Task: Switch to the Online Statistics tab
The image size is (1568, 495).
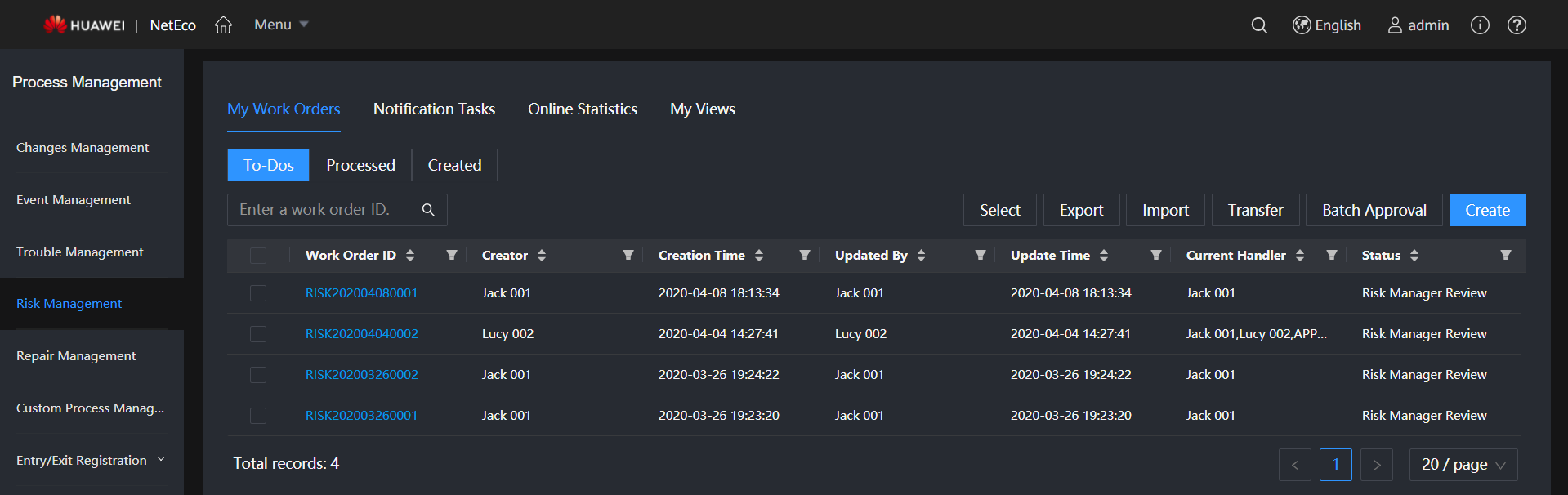Action: [583, 109]
